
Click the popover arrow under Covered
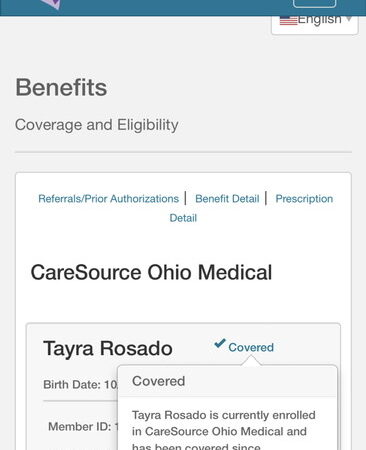(x=251, y=361)
